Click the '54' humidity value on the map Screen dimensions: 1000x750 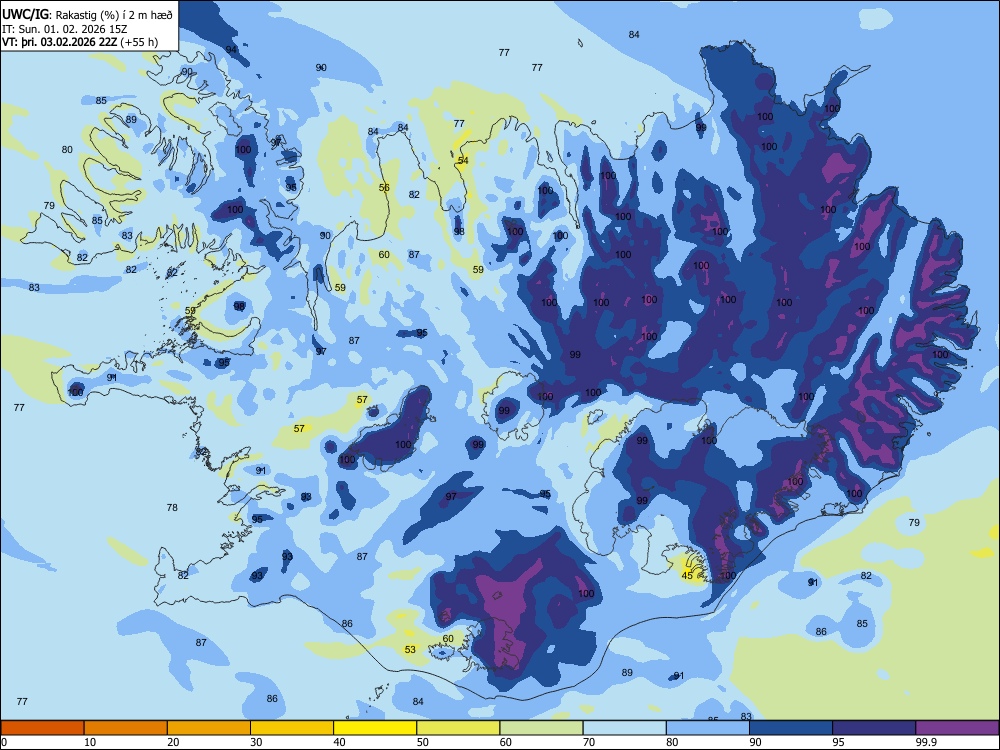coord(463,160)
